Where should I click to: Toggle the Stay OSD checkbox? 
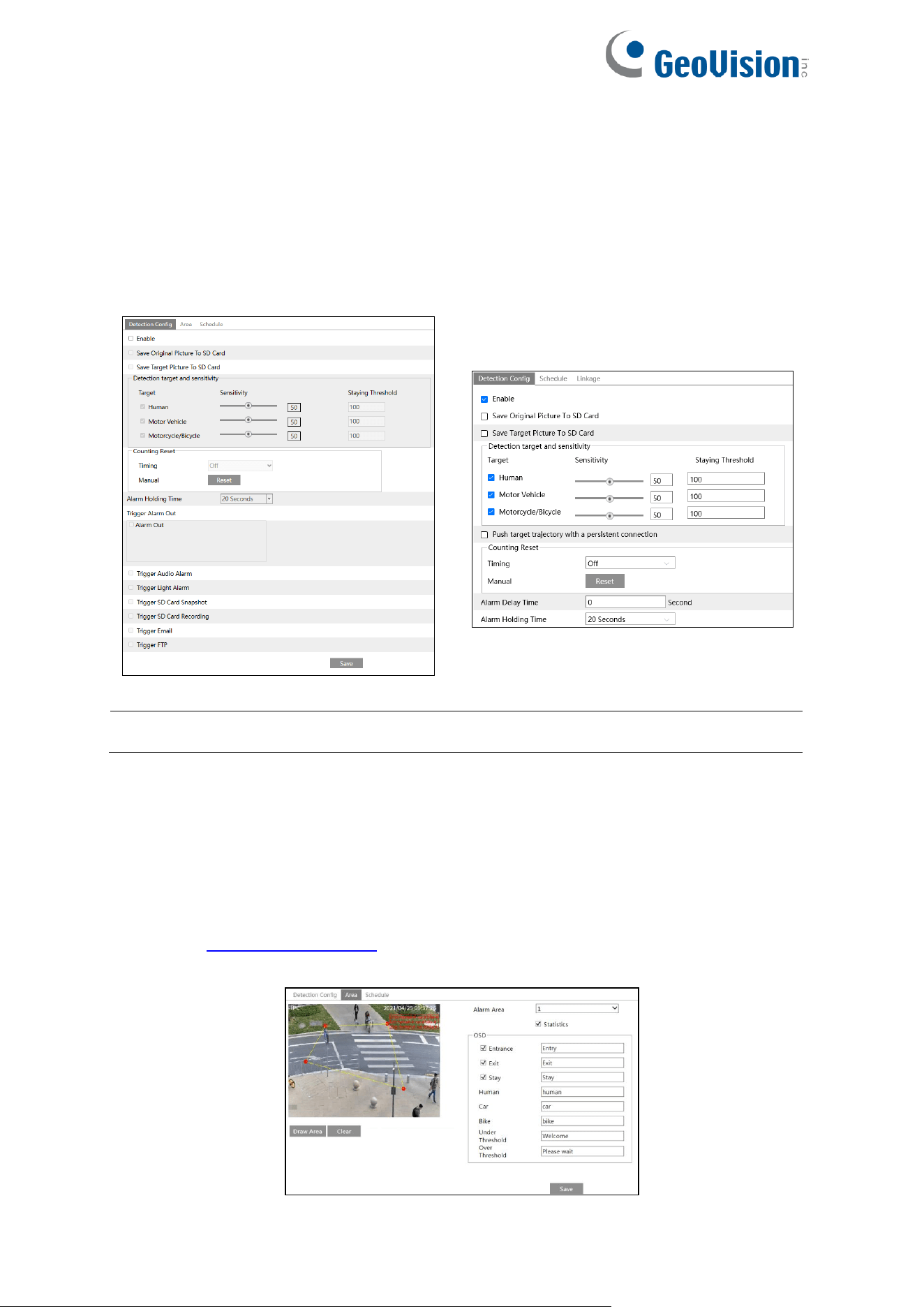tap(483, 1077)
